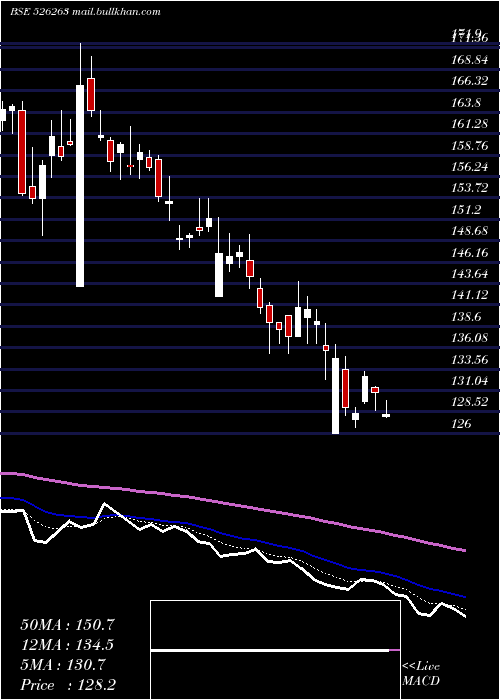Select the 161.28 price level label
This screenshot has width=500, height=700.
point(469,124)
